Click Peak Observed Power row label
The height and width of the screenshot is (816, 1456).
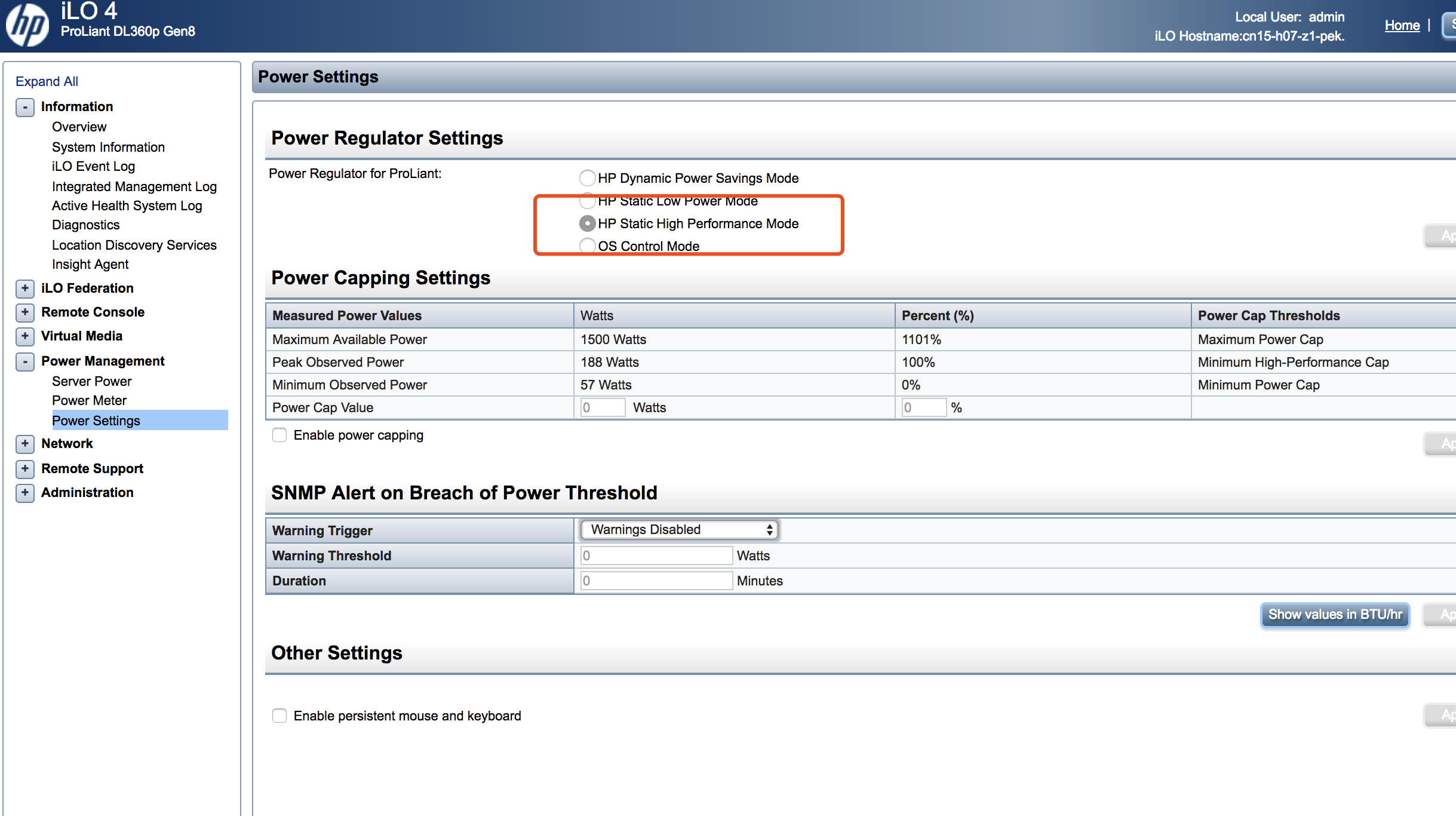338,362
